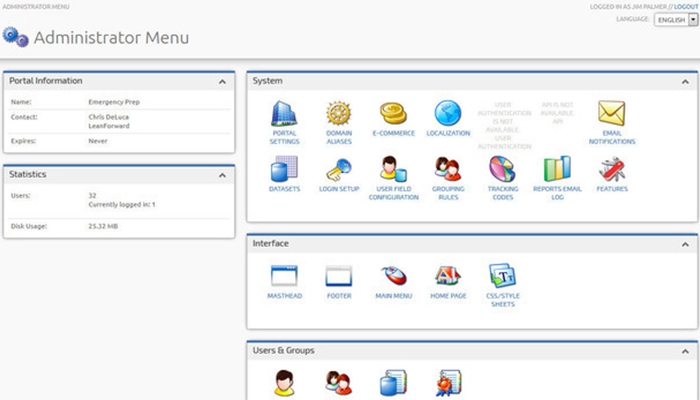The width and height of the screenshot is (700, 400).
Task: Open Datasets database icon
Action: pos(284,169)
